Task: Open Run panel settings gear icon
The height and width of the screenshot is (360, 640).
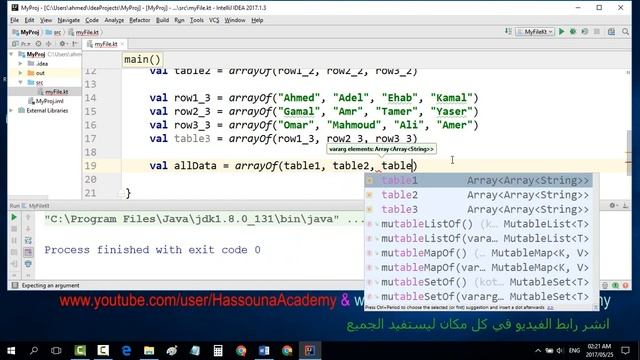Action: (x=613, y=205)
